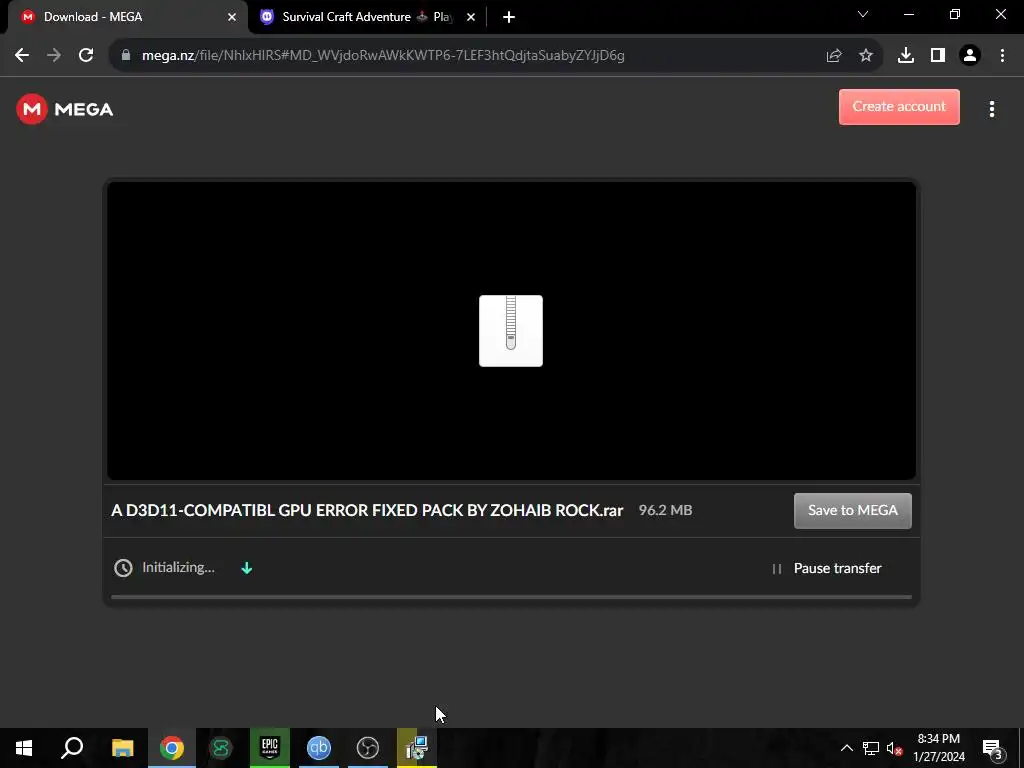
Task: Open Chrome three-dot menu
Action: point(1002,56)
